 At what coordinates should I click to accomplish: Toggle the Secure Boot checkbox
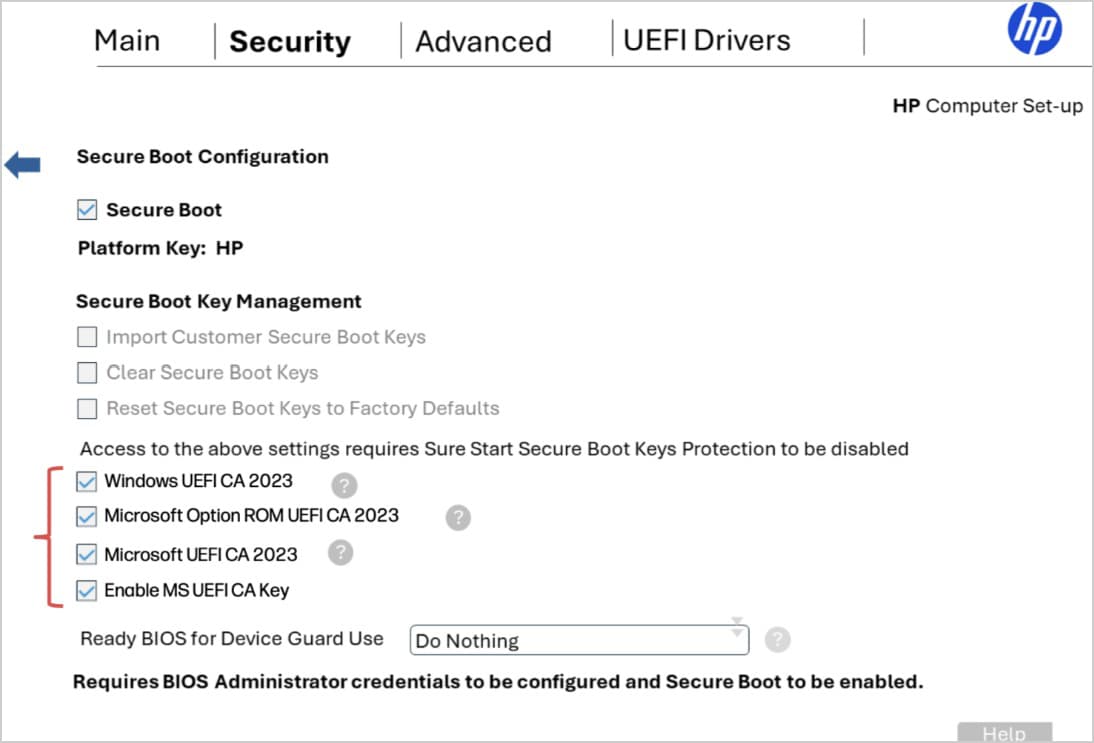click(87, 209)
